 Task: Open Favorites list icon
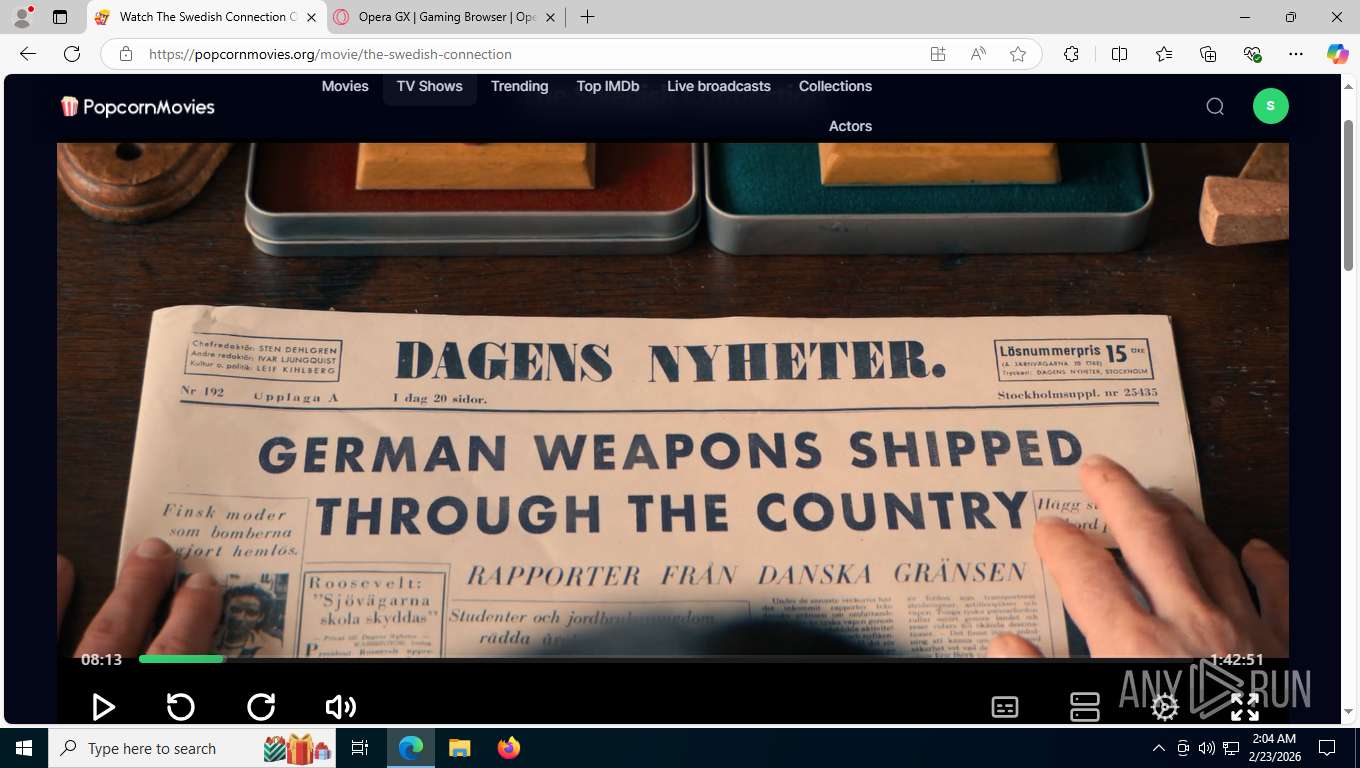point(1164,54)
